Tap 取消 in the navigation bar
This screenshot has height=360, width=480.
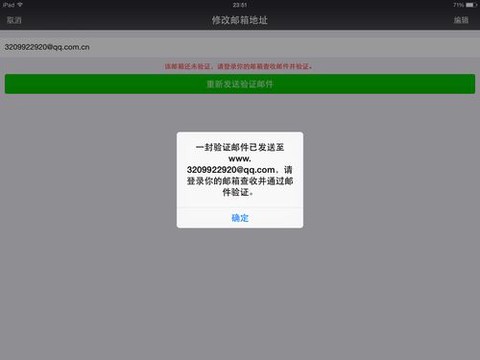[x=14, y=20]
